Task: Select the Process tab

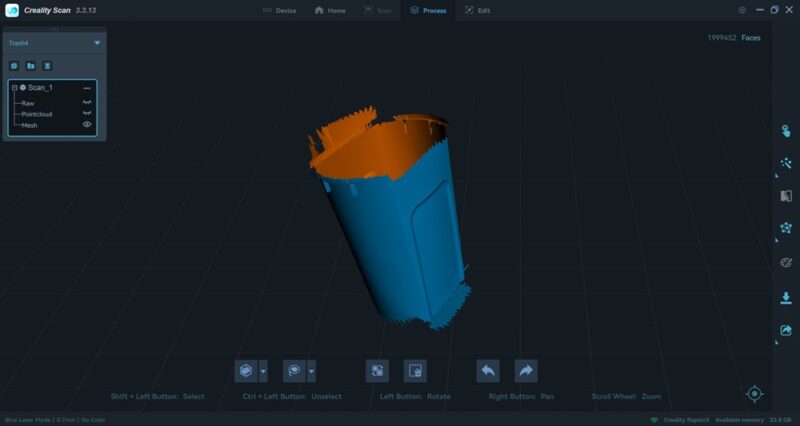Action: [429, 10]
